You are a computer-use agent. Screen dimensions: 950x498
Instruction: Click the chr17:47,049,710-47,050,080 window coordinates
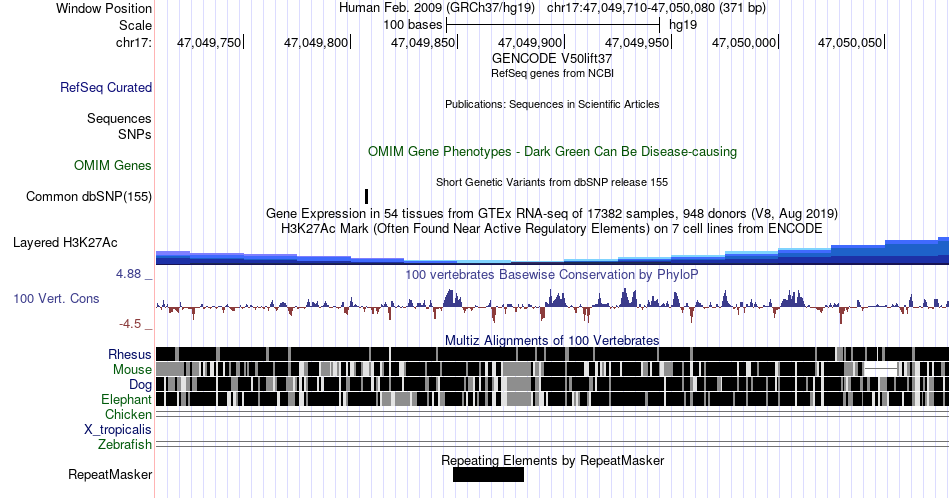656,8
